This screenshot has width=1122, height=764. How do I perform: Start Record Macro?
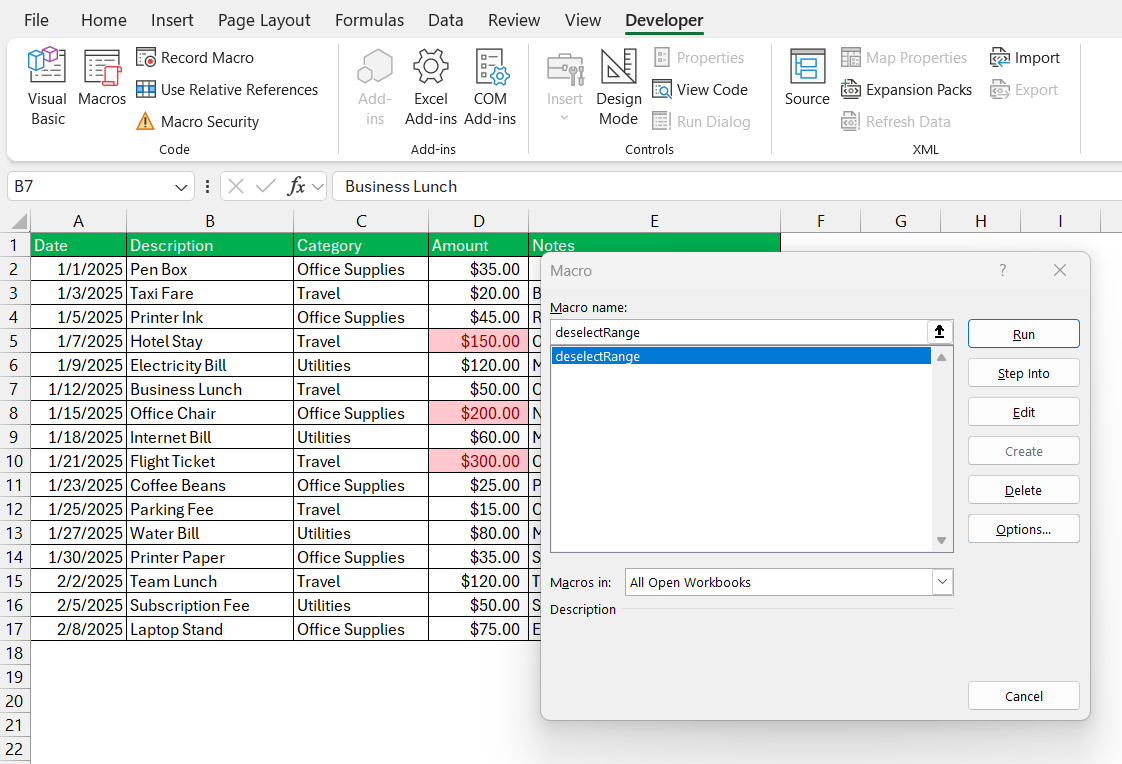tap(195, 57)
